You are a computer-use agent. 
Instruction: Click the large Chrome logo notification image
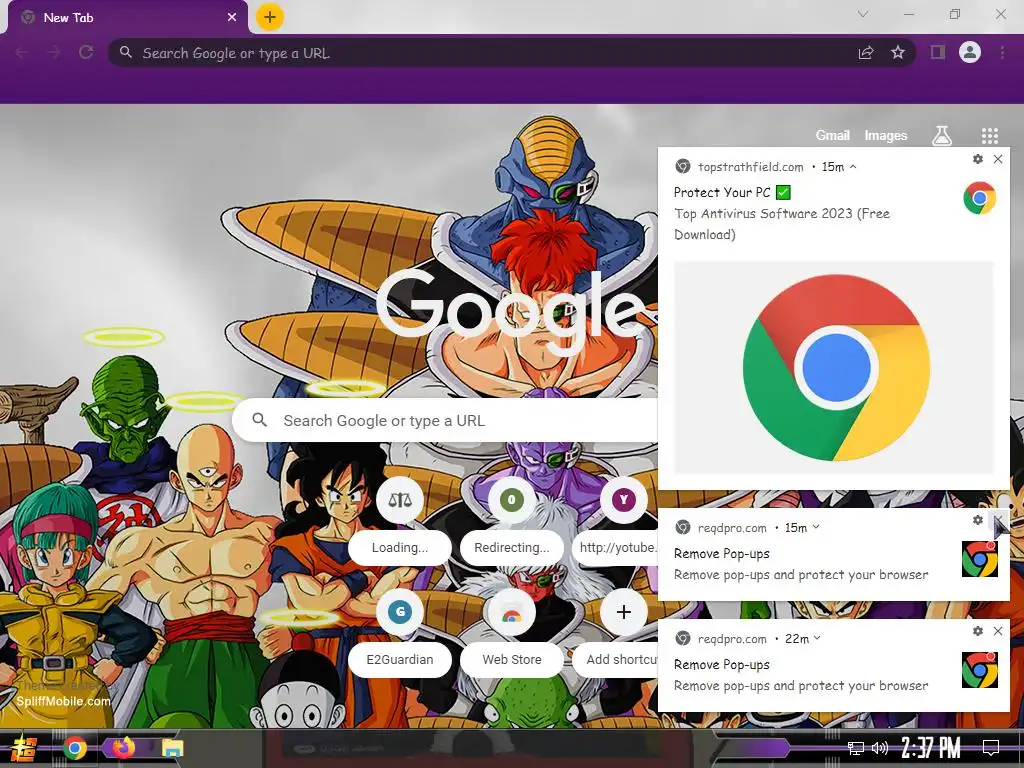tap(834, 367)
